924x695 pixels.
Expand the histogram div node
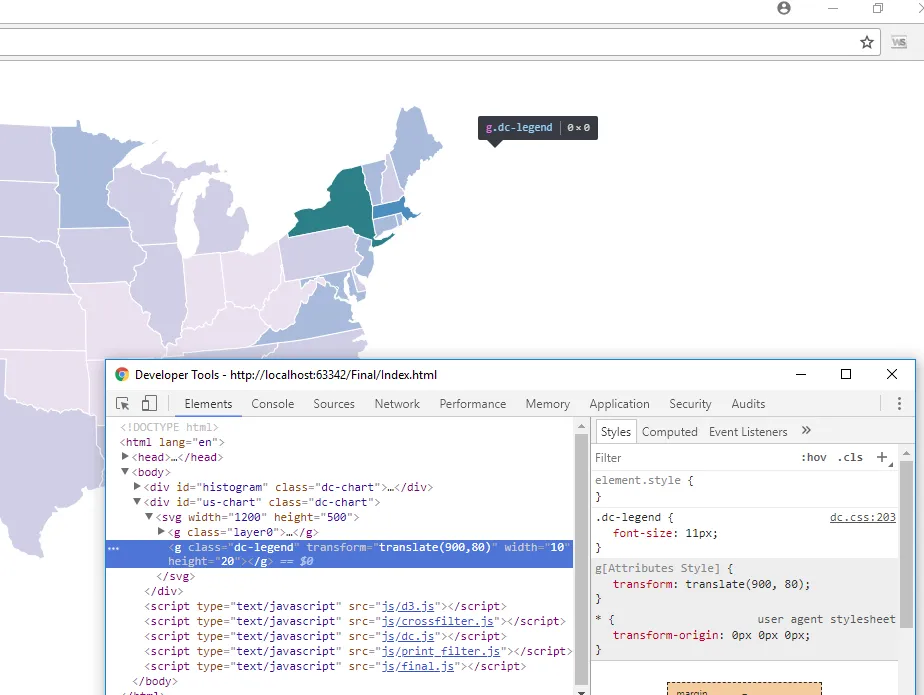point(137,486)
